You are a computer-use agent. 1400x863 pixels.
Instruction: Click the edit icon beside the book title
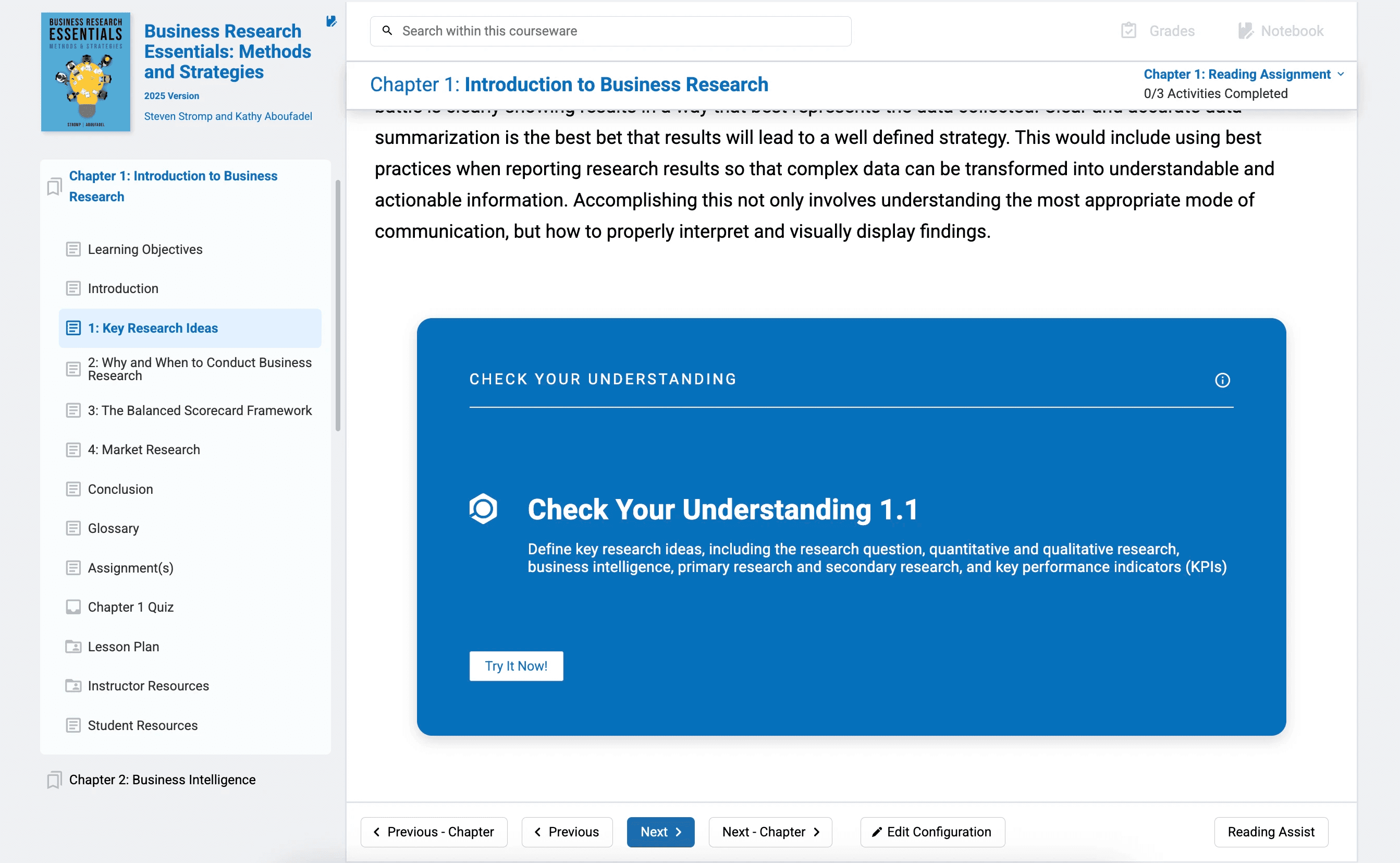(x=331, y=22)
